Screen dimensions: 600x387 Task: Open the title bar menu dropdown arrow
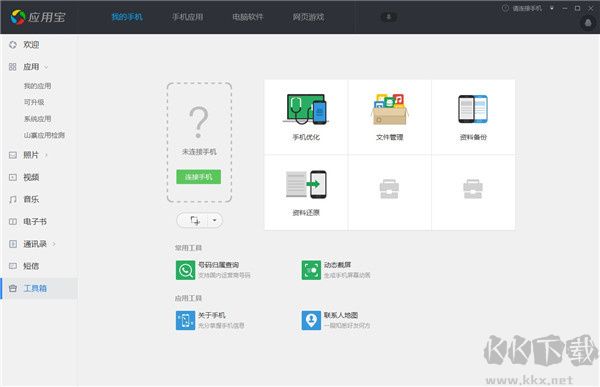click(x=551, y=8)
